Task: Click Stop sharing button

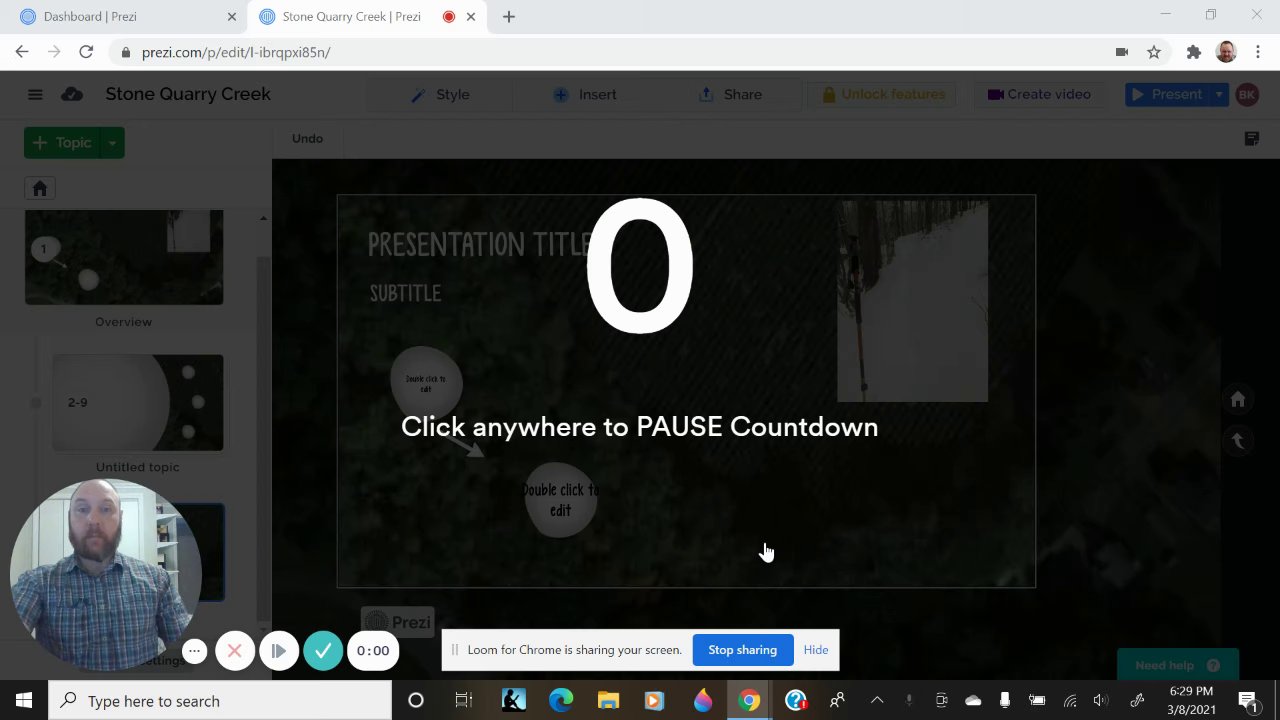Action: [742, 650]
